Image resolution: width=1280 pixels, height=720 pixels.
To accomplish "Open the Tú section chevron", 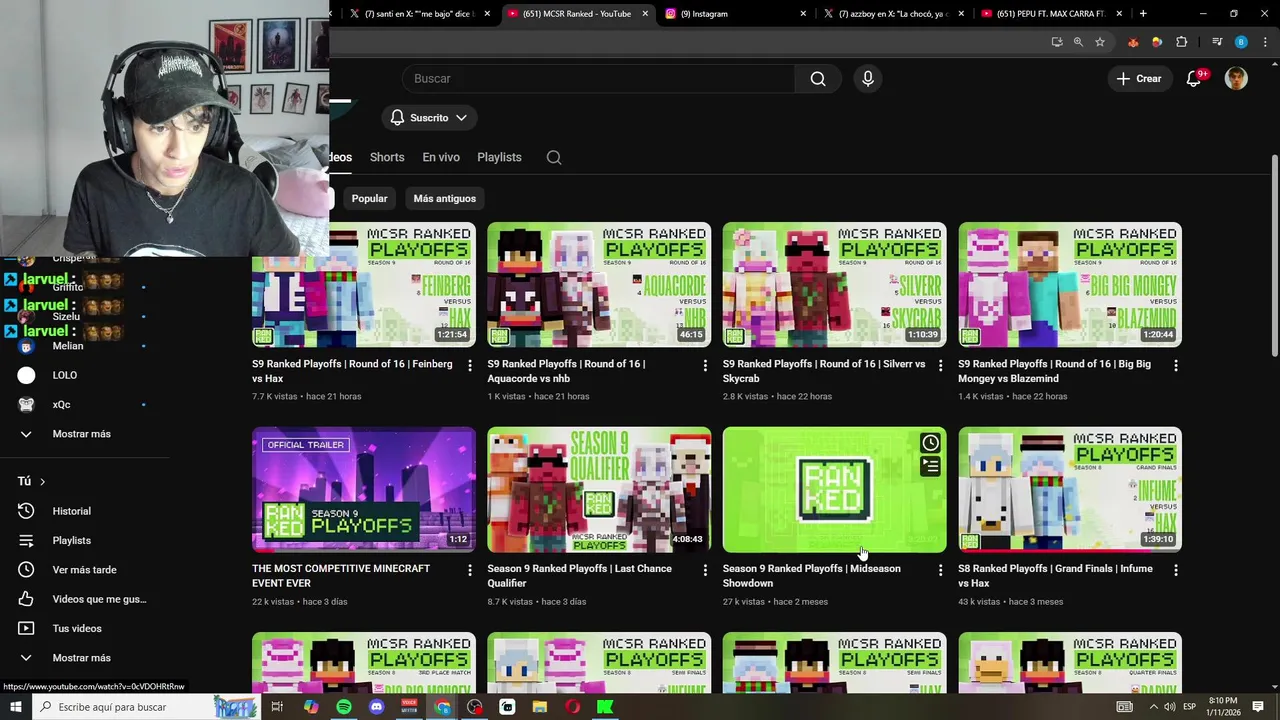I will 42,482.
